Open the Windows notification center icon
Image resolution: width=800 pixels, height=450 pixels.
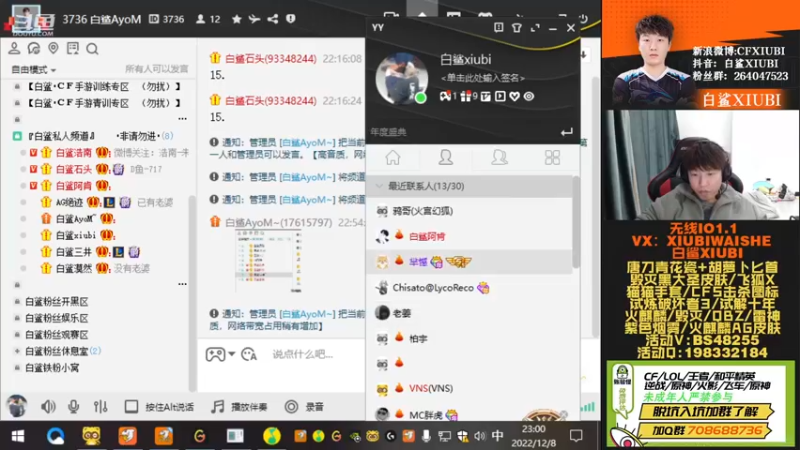pyautogui.click(x=577, y=436)
